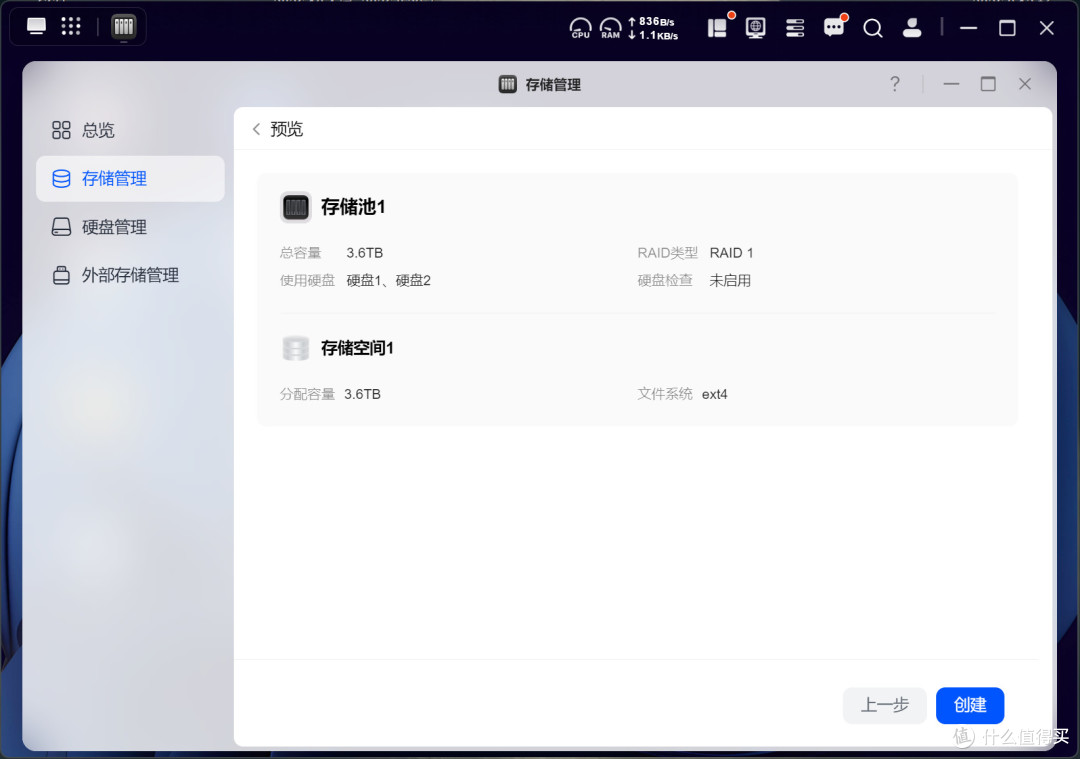Click the blue 创建 button

click(970, 705)
